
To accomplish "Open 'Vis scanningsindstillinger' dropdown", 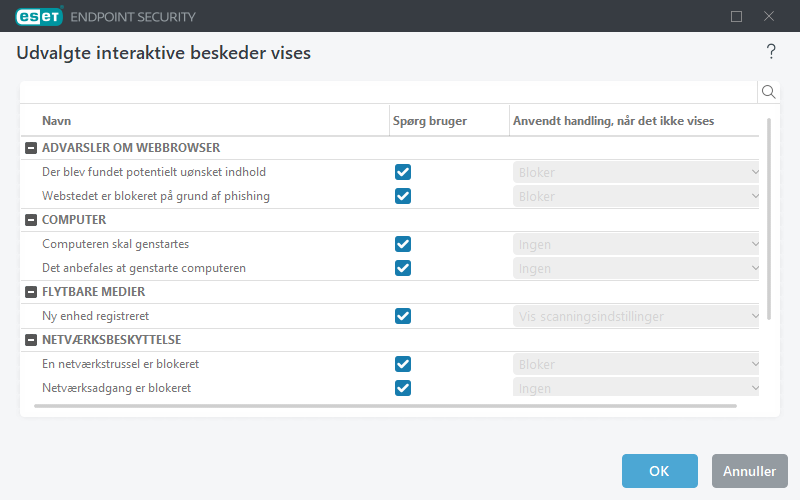I will pos(636,316).
